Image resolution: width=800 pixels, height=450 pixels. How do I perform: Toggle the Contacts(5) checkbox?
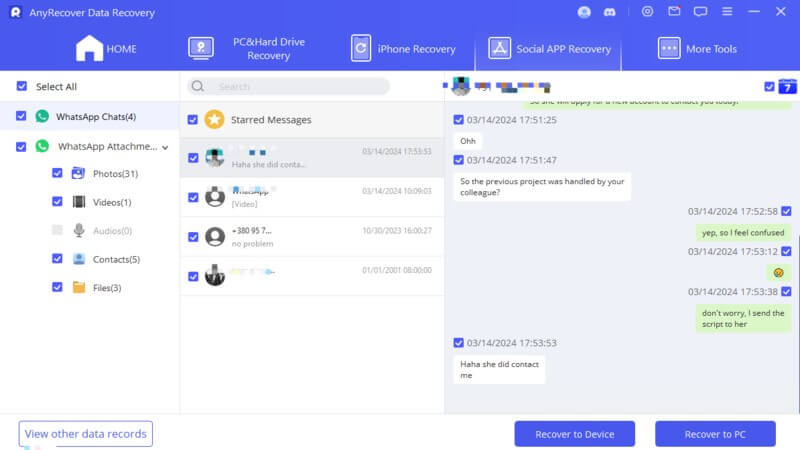(57, 259)
